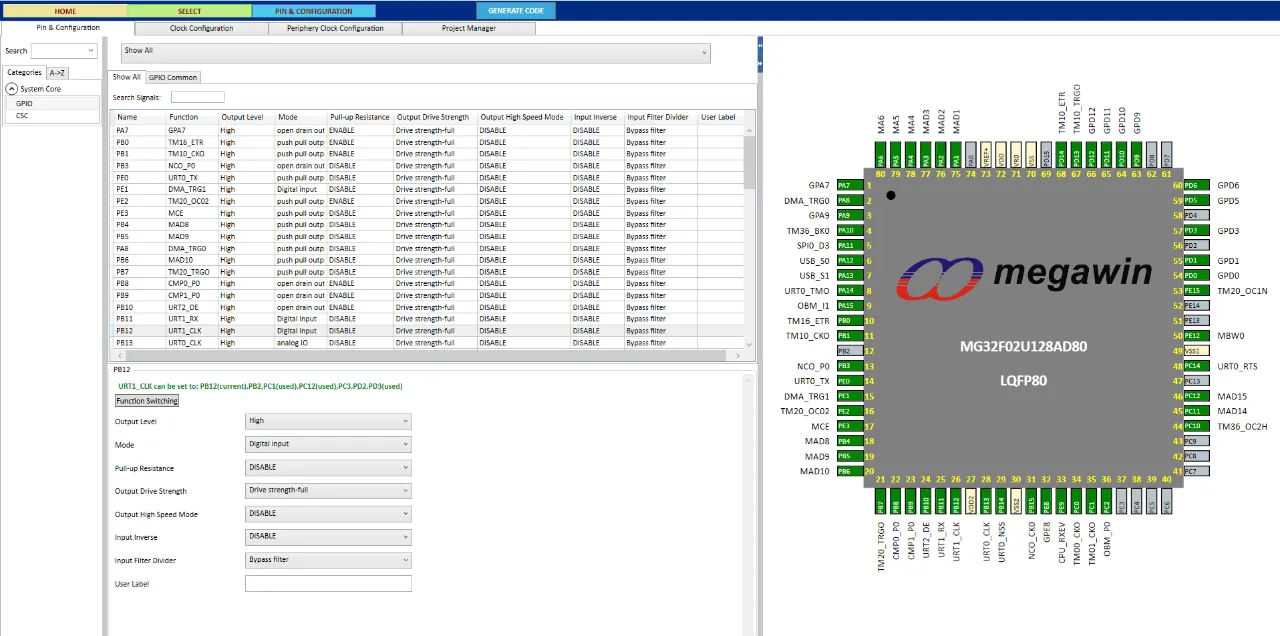Image resolution: width=1280 pixels, height=636 pixels.
Task: Click pin PA15 on the chip package
Action: coord(849,305)
